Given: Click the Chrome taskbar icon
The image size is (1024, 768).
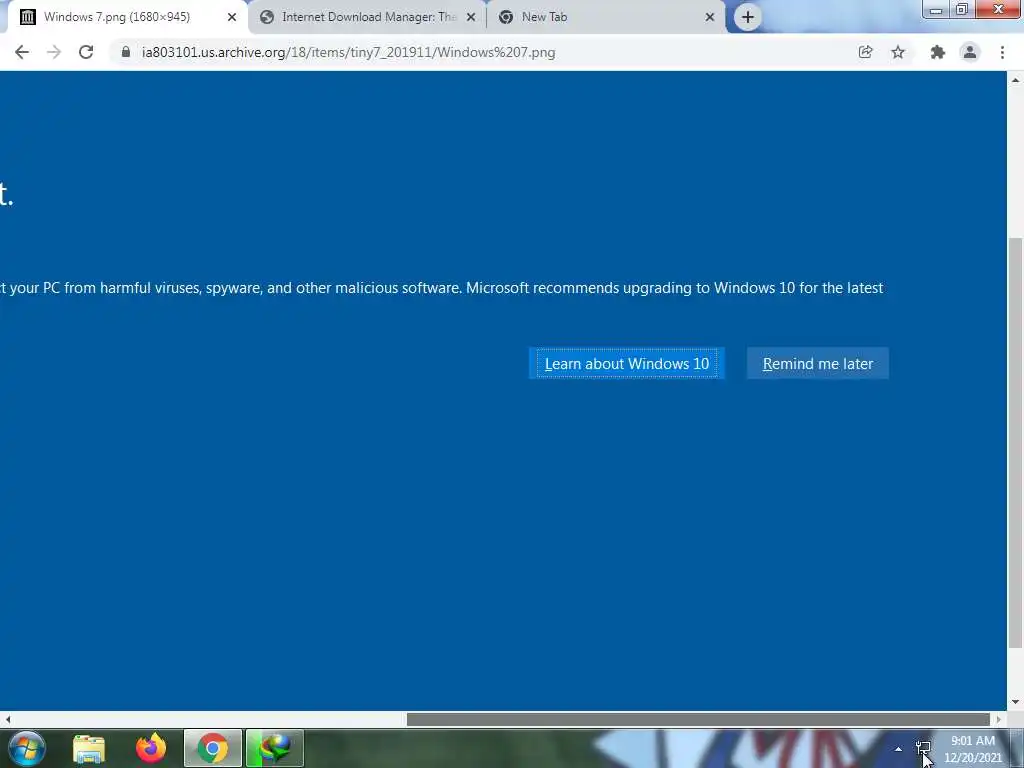Looking at the screenshot, I should click(x=213, y=748).
